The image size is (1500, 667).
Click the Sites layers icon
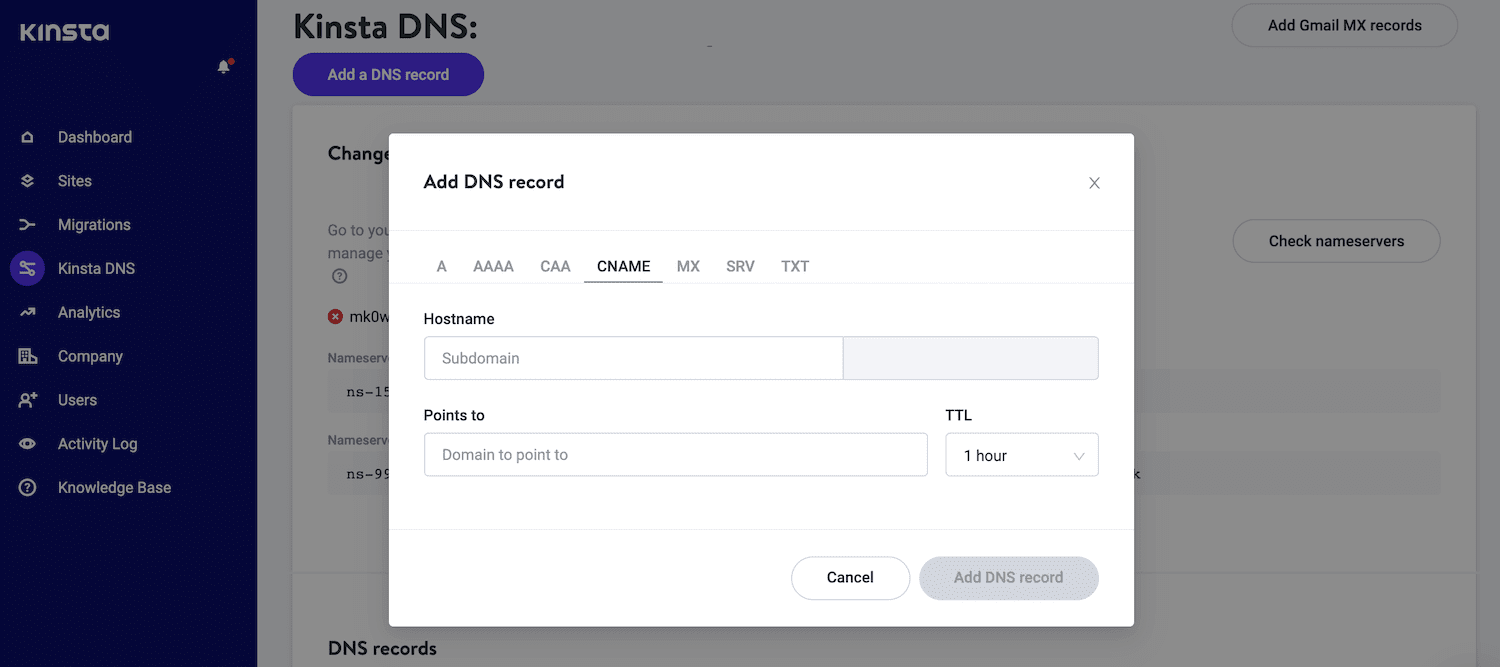click(x=28, y=181)
